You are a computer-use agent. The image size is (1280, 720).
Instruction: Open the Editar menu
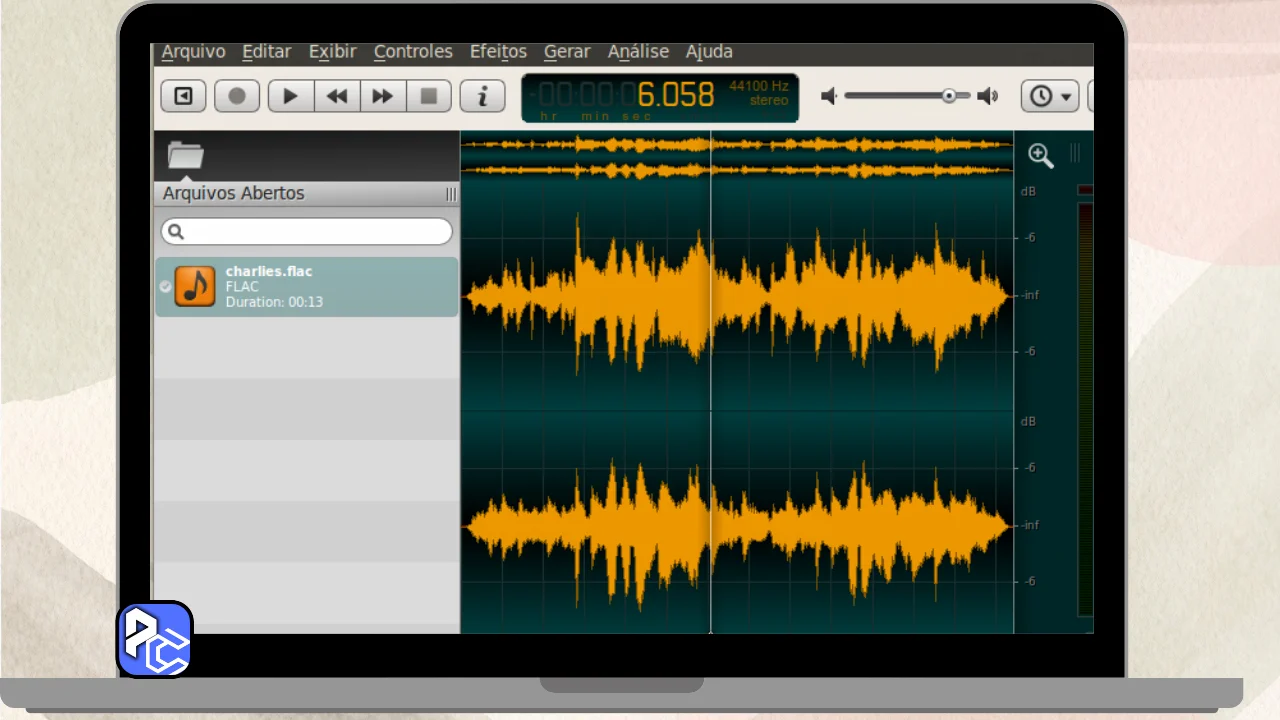(x=266, y=52)
